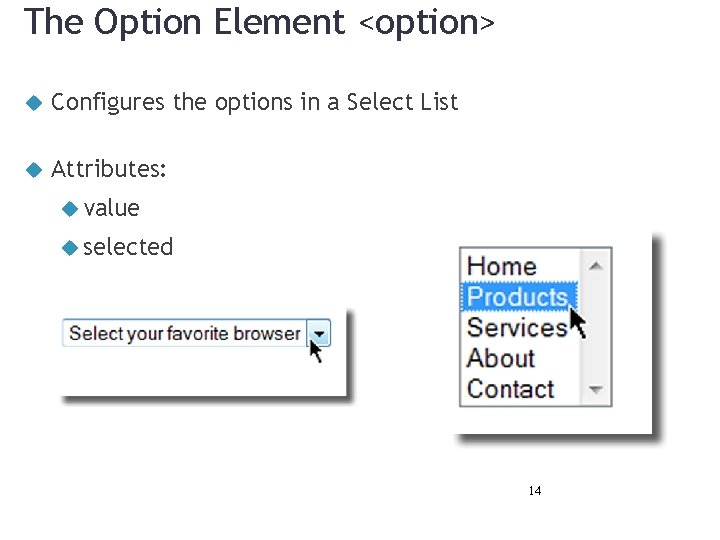Click the diamond bullet beside "Attributes:"
Image resolution: width=720 pixels, height=540 pixels.
coord(33,169)
